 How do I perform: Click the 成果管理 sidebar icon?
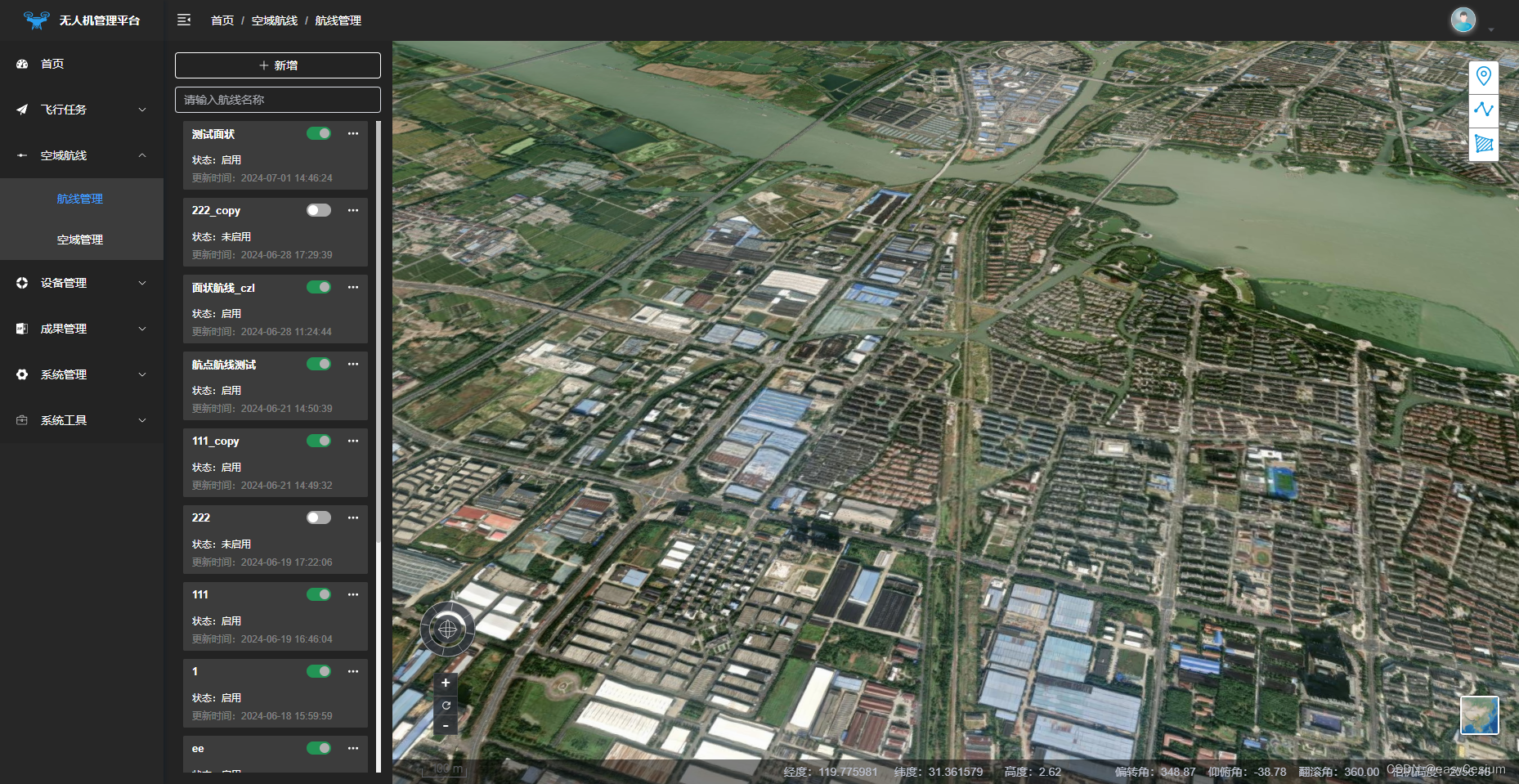click(x=22, y=329)
